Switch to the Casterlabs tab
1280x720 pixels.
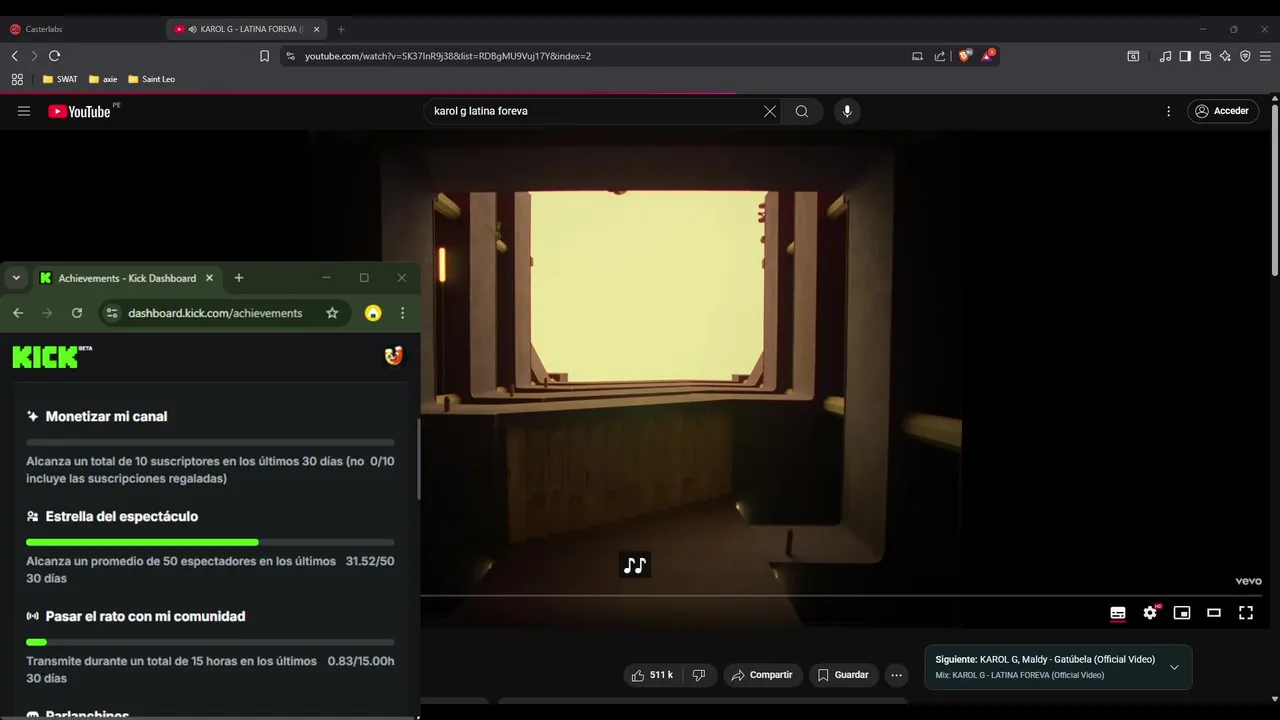(x=80, y=29)
